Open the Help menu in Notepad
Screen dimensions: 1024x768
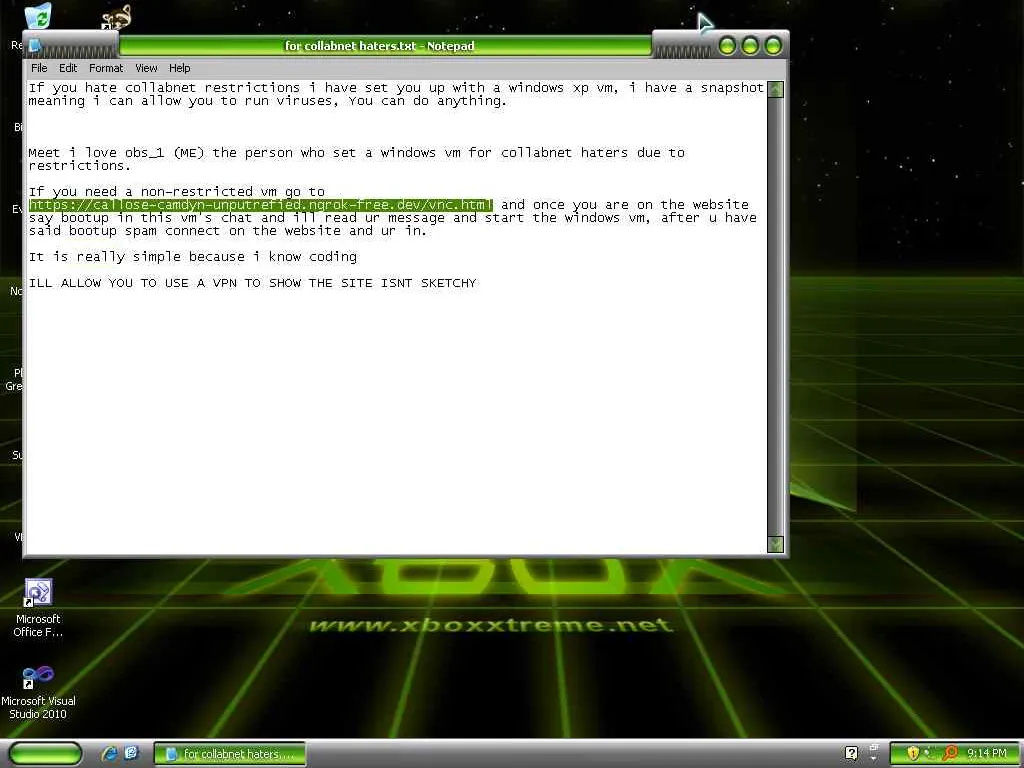click(180, 68)
